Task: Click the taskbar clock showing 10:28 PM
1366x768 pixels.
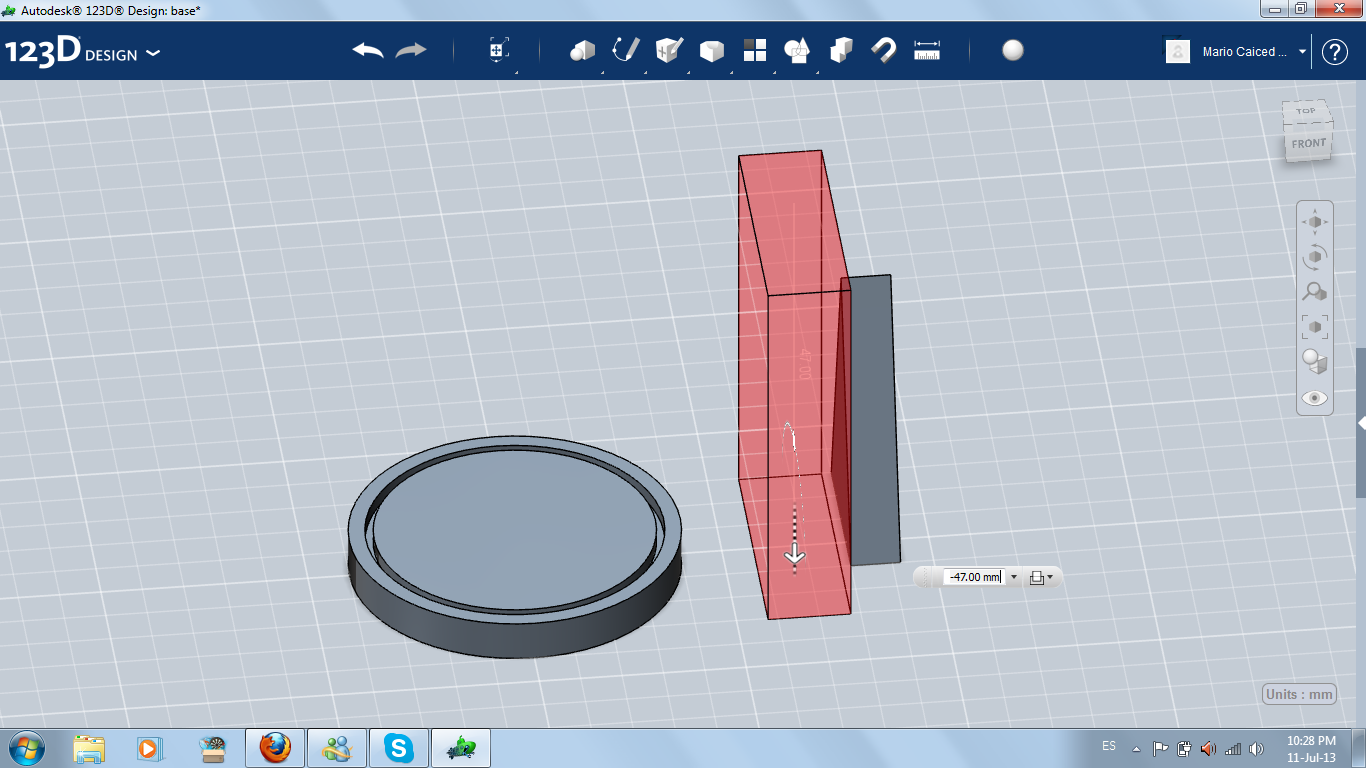Action: tap(1311, 748)
